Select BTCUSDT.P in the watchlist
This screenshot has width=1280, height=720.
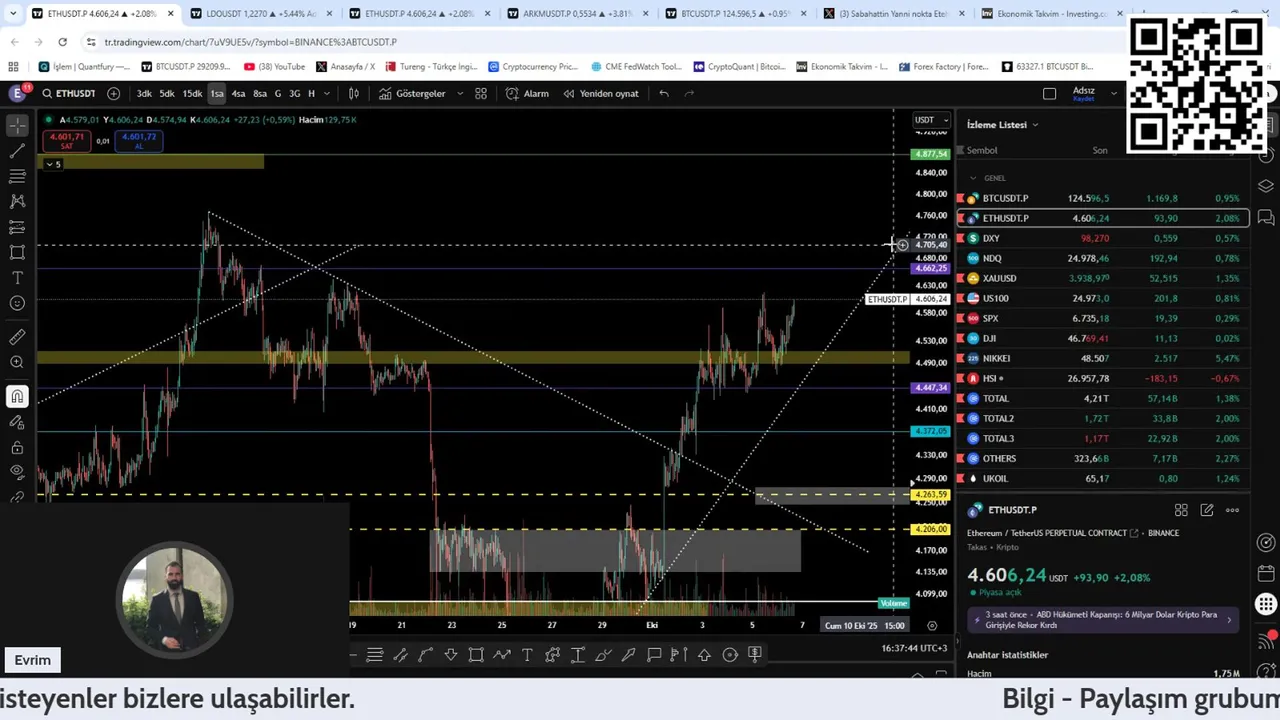[x=1102, y=198]
